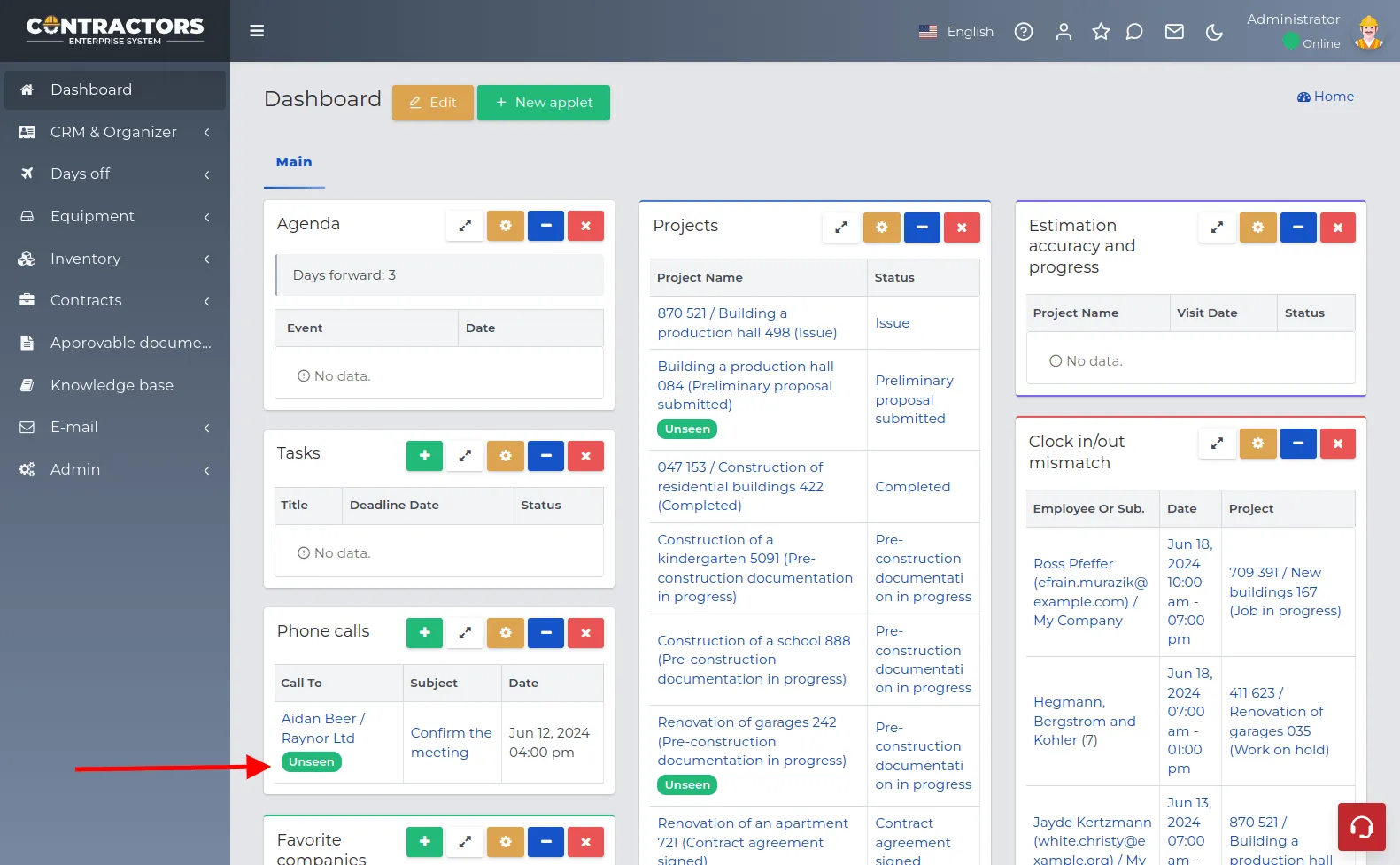
Task: Open Knowledge base in sidebar
Action: (x=115, y=385)
